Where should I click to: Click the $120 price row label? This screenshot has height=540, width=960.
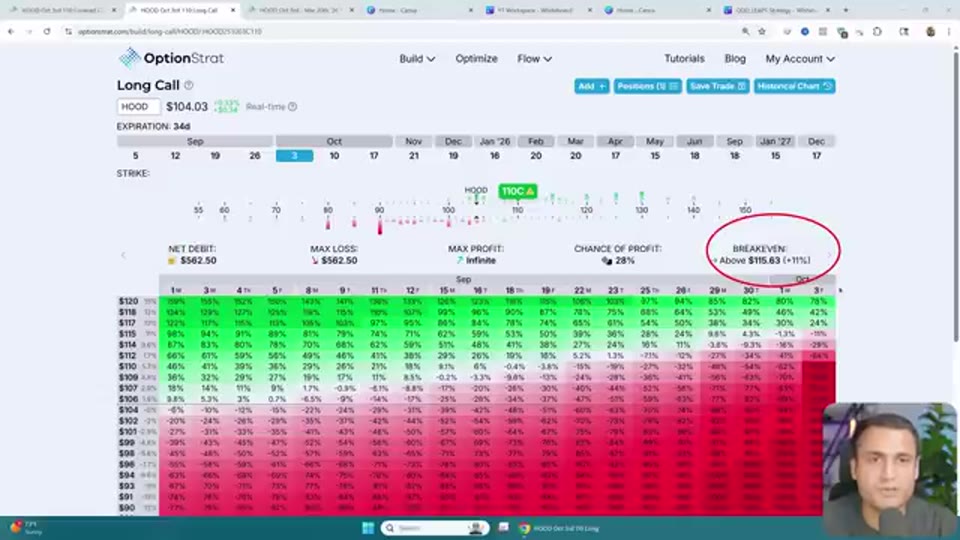129,301
